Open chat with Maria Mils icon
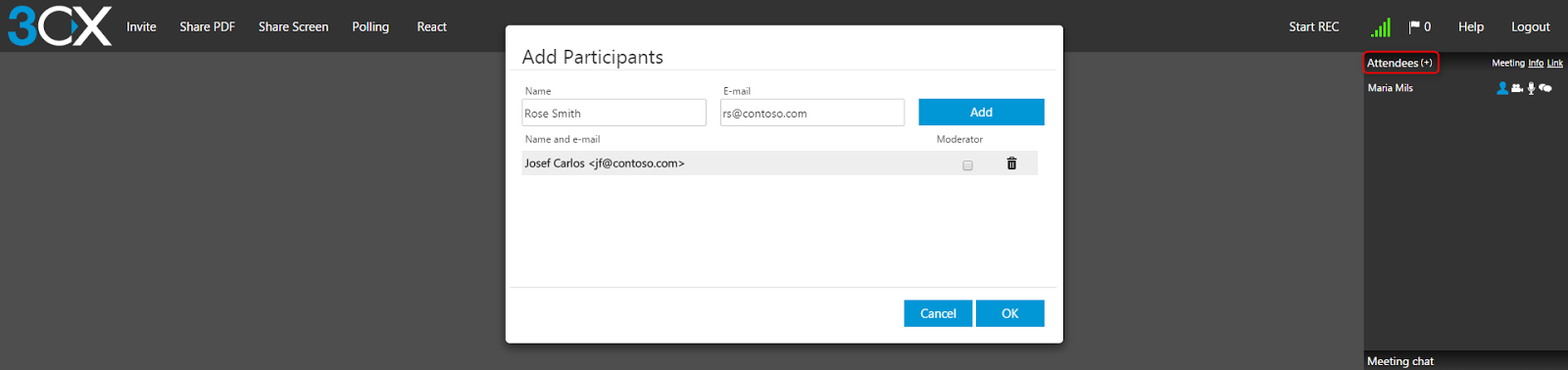The height and width of the screenshot is (370, 1568). pyautogui.click(x=1545, y=88)
